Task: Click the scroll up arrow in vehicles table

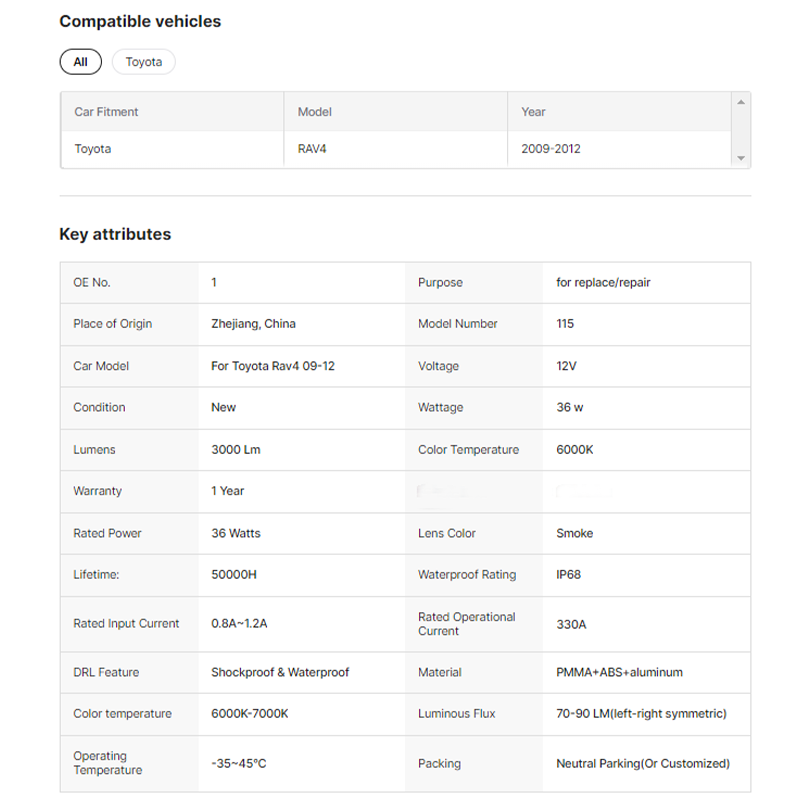Action: (740, 102)
